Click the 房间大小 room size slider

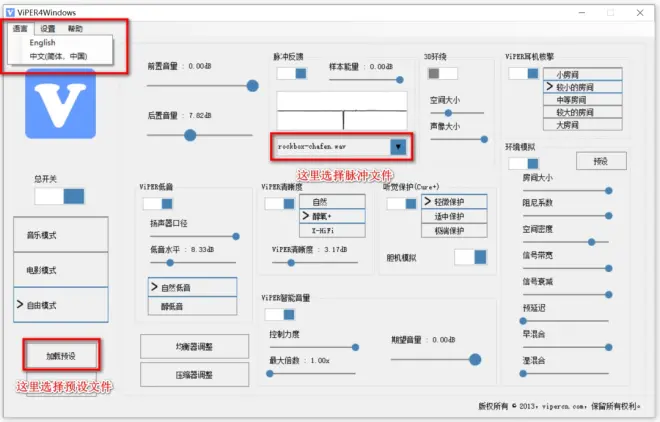(x=566, y=191)
